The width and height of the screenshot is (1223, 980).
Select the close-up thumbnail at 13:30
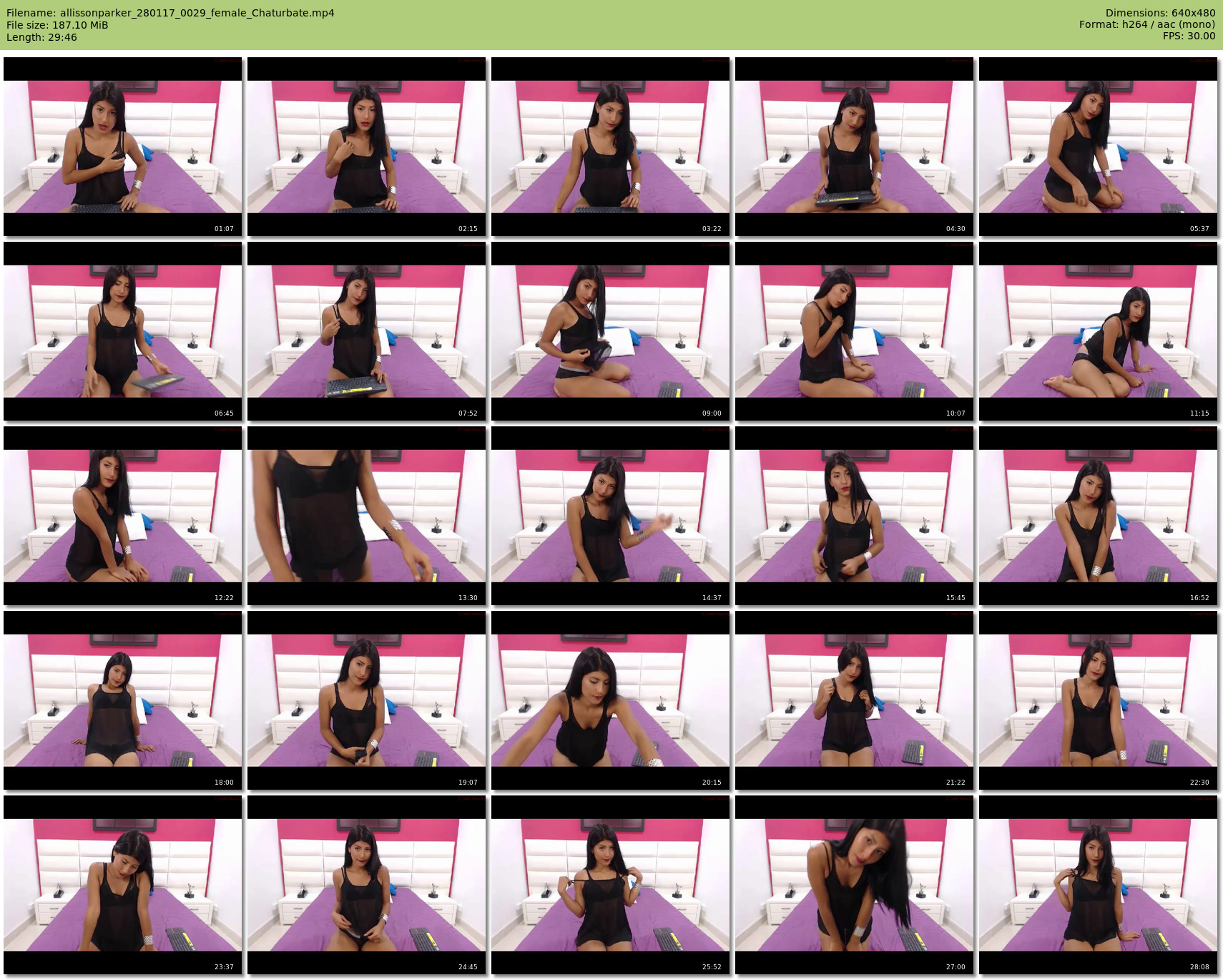366,516
